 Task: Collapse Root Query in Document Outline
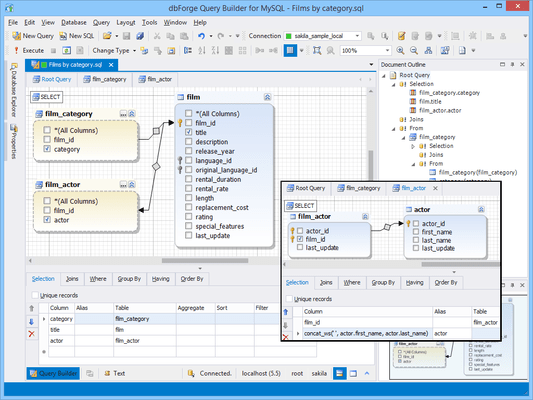[384, 75]
